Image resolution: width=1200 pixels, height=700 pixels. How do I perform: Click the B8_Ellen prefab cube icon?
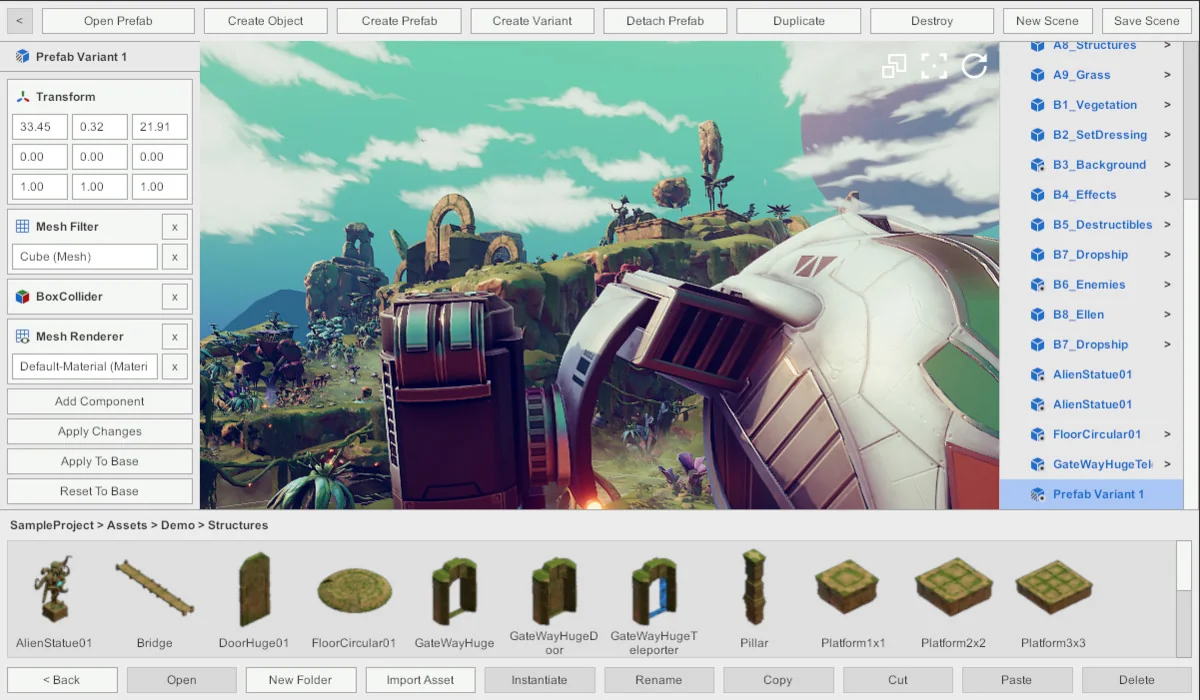click(x=1040, y=314)
